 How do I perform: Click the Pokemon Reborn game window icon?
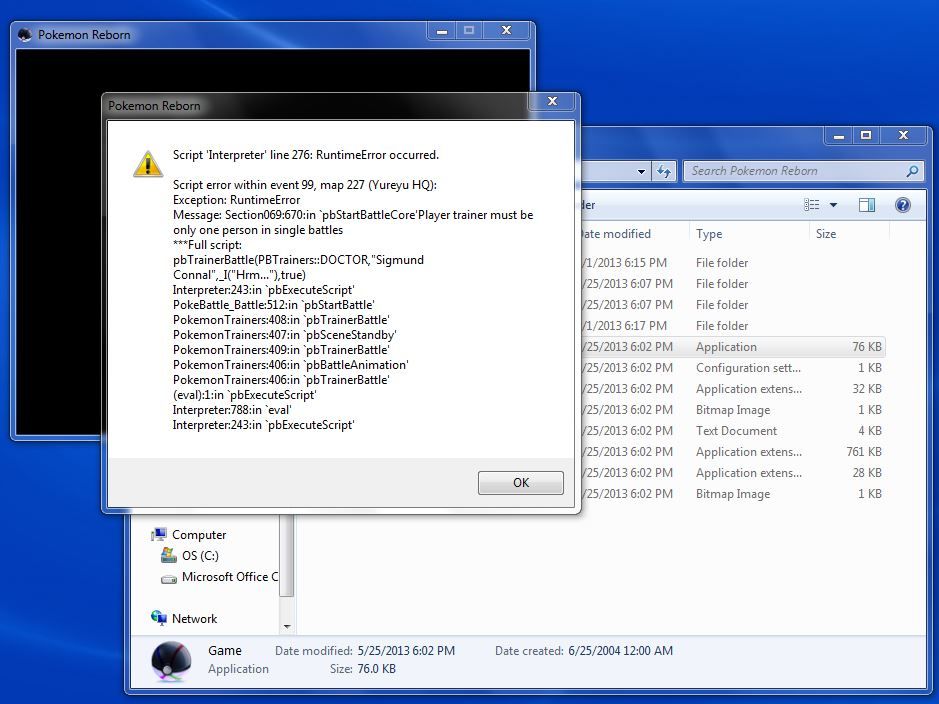[x=26, y=35]
